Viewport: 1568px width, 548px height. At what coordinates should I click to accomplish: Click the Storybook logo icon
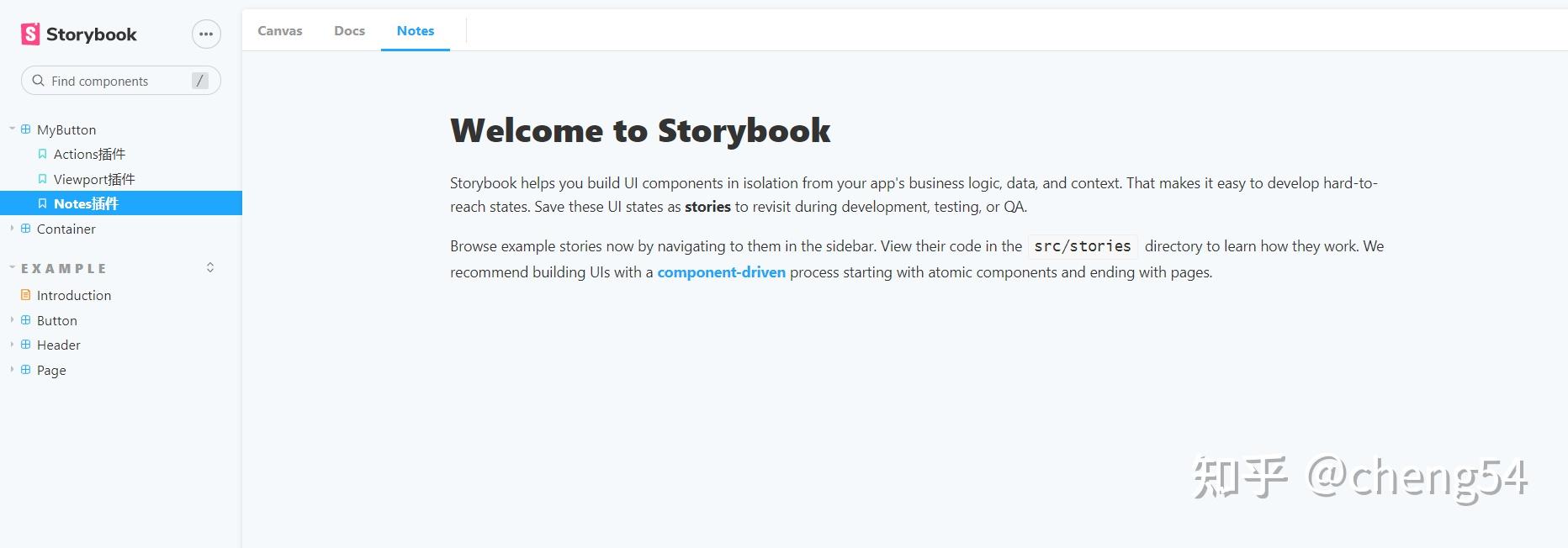pos(30,34)
